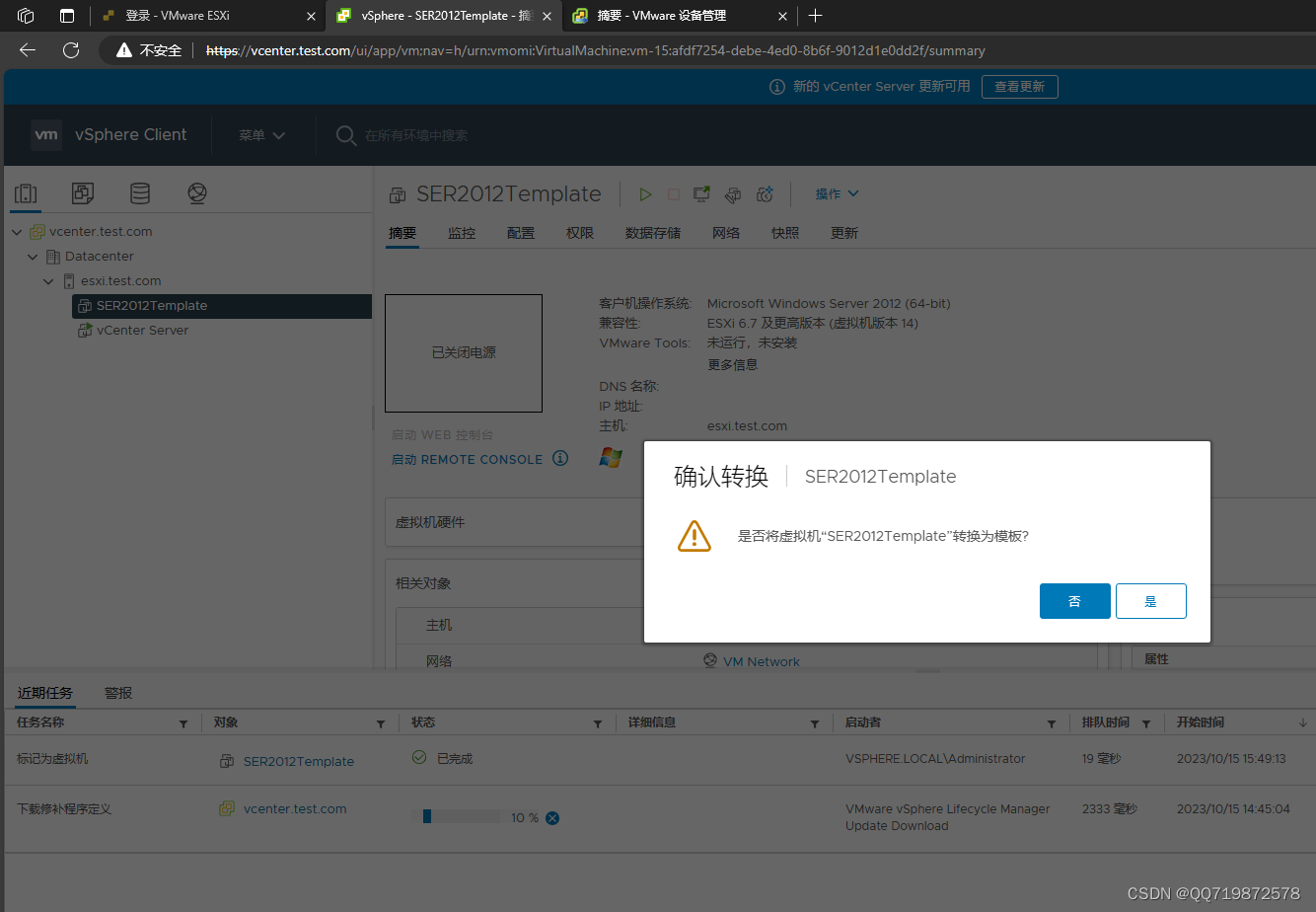This screenshot has width=1316, height=912.
Task: Reload the page with refresh icon
Action: tap(71, 50)
